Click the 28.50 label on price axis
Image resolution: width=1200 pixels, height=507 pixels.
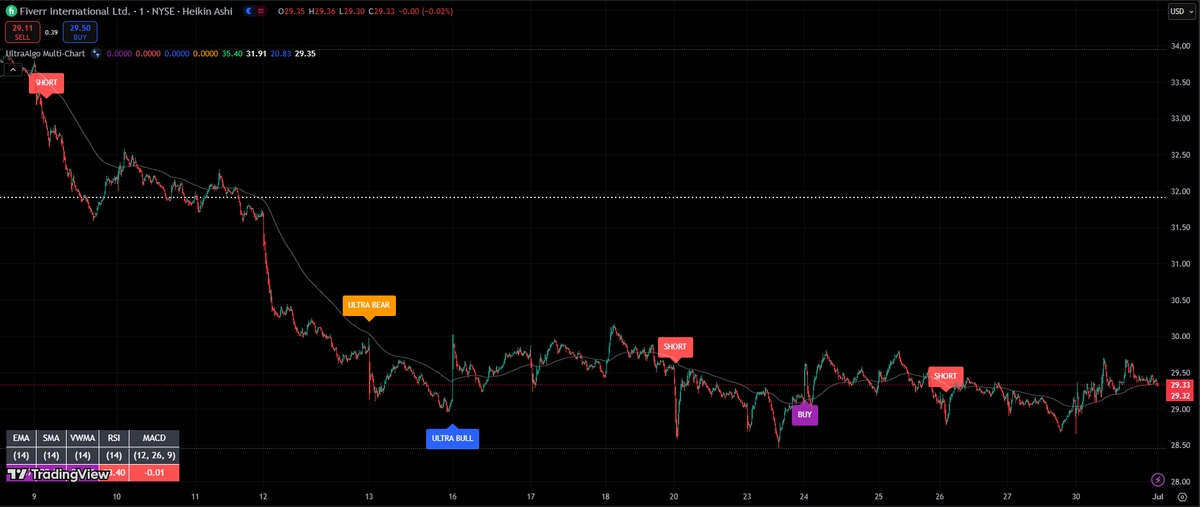click(1180, 445)
